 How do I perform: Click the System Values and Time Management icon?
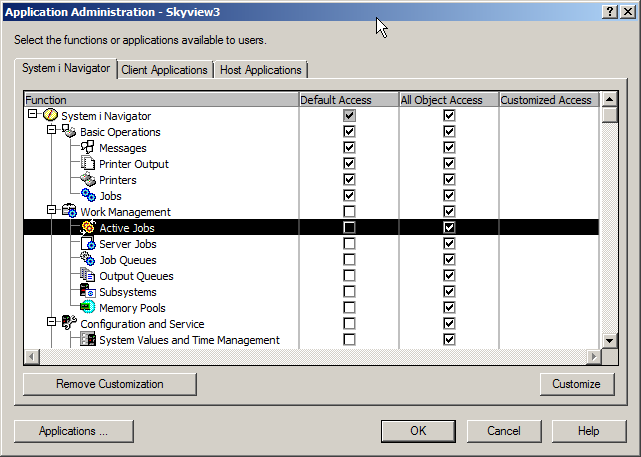click(88, 339)
